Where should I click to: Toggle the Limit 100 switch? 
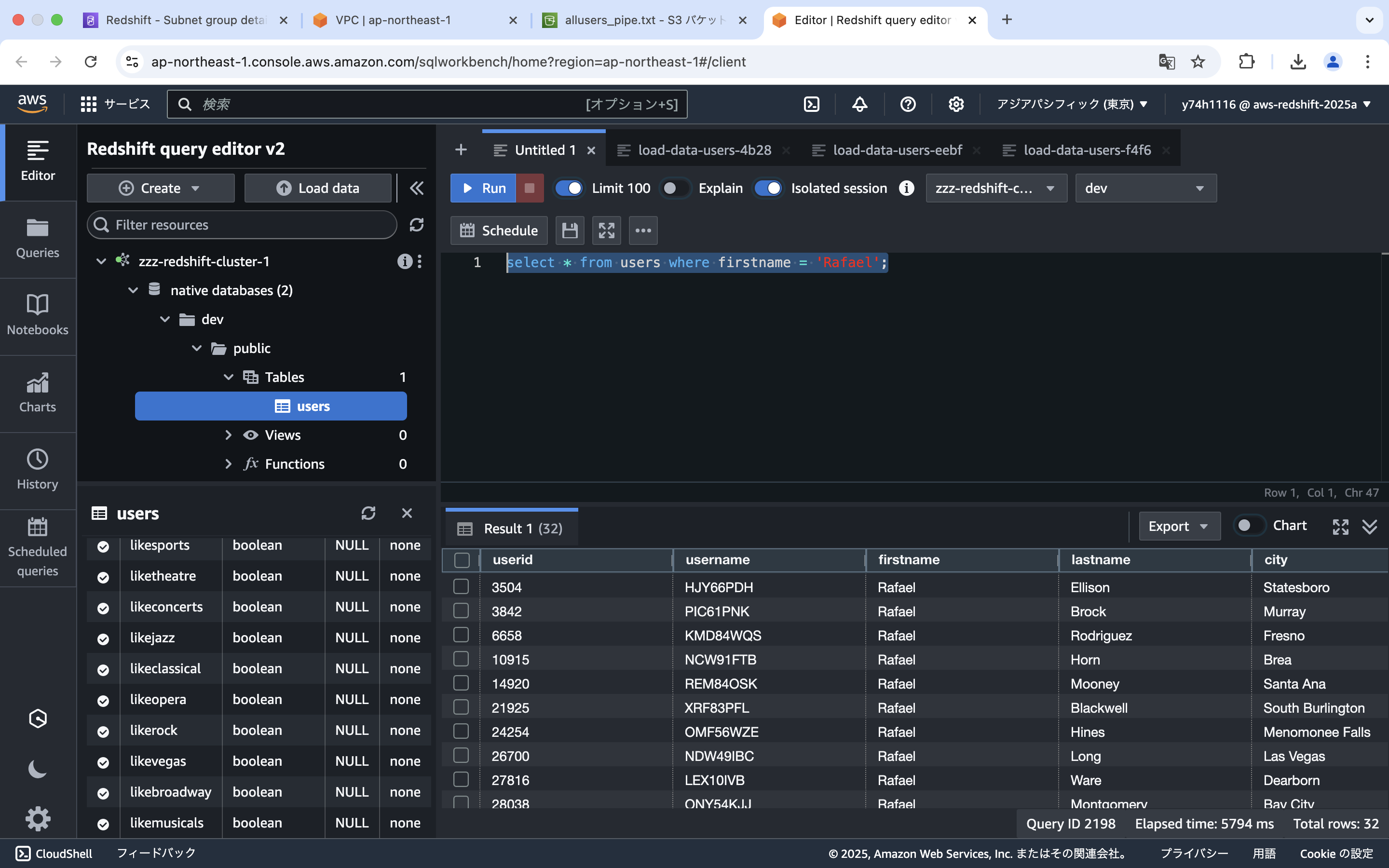569,188
